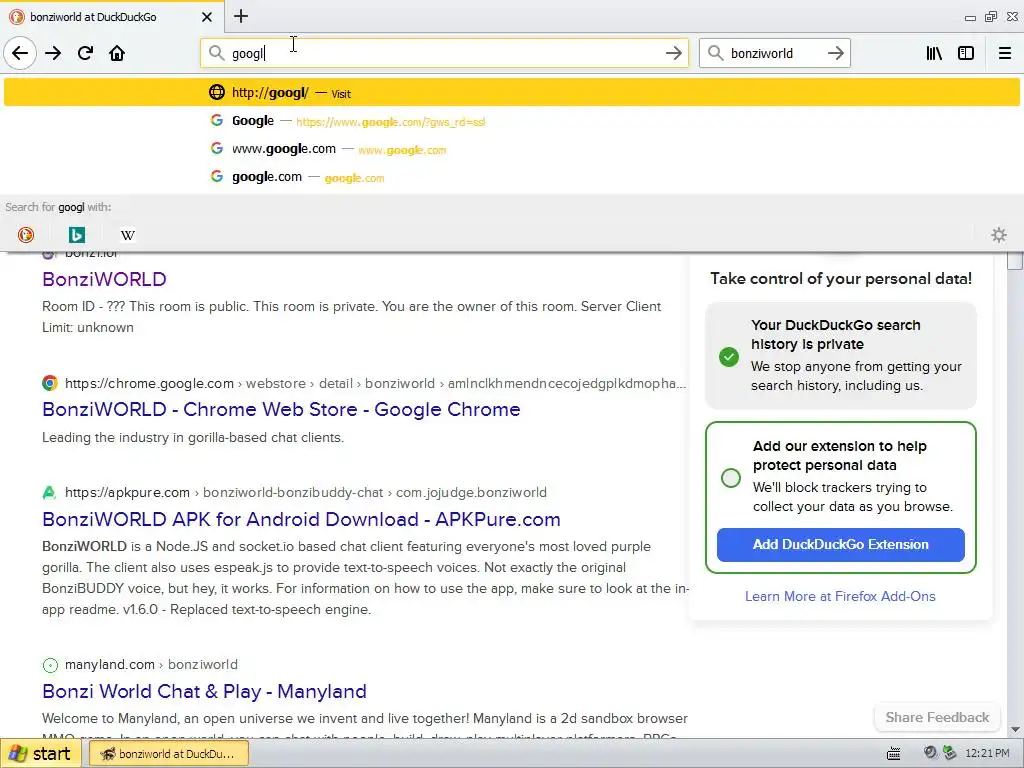Close the bonziworld at DuckDuckGo tab

click(x=206, y=17)
